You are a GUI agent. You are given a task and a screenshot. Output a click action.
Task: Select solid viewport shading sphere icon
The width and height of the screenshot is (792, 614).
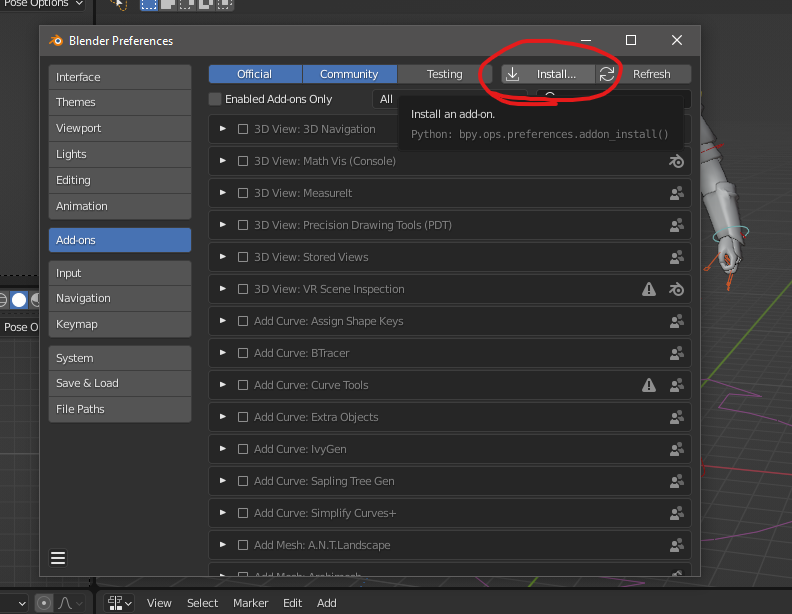pos(19,300)
